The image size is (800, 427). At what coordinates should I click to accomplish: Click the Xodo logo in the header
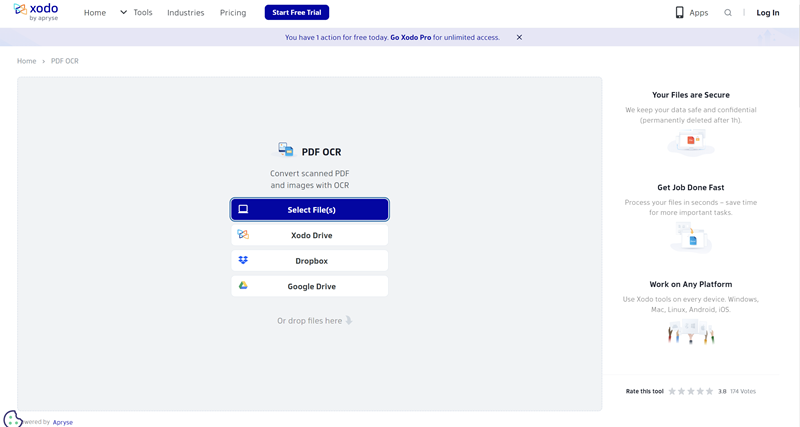pos(36,12)
